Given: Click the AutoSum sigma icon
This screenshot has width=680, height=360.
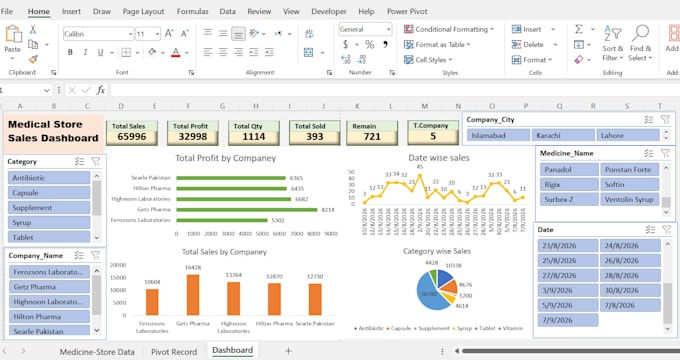Looking at the screenshot, I should click(x=579, y=29).
